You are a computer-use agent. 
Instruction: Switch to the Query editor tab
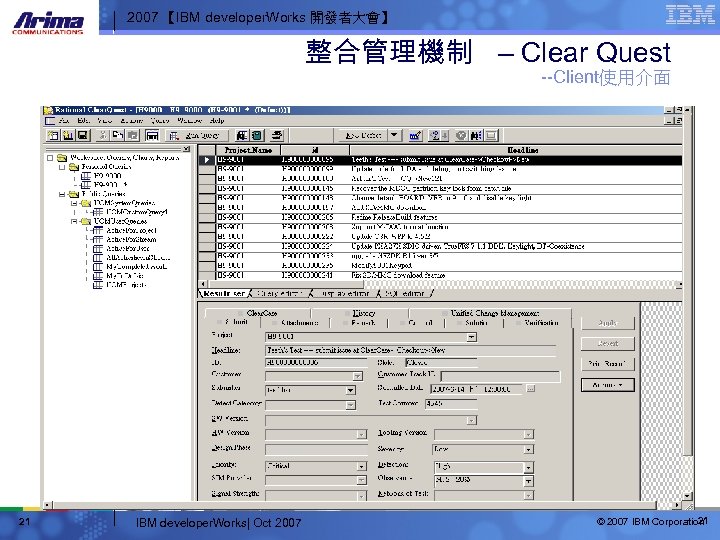click(278, 293)
